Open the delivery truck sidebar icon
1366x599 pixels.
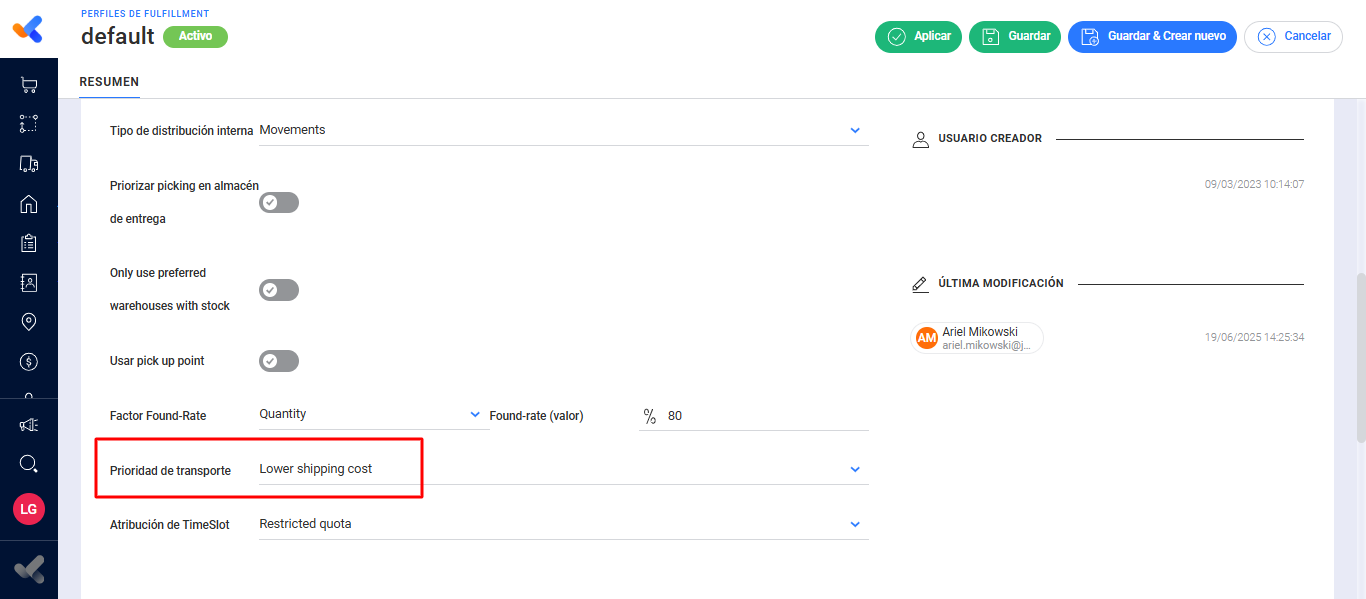pos(29,164)
